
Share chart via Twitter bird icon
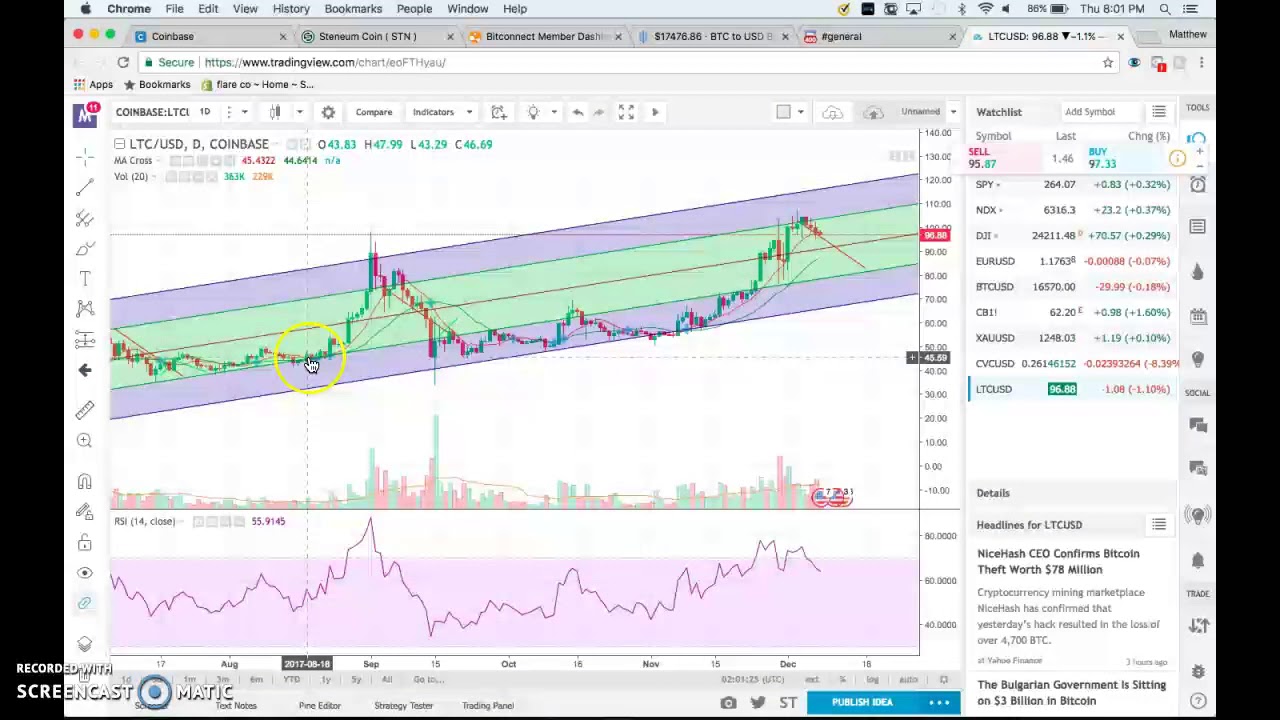(x=757, y=703)
